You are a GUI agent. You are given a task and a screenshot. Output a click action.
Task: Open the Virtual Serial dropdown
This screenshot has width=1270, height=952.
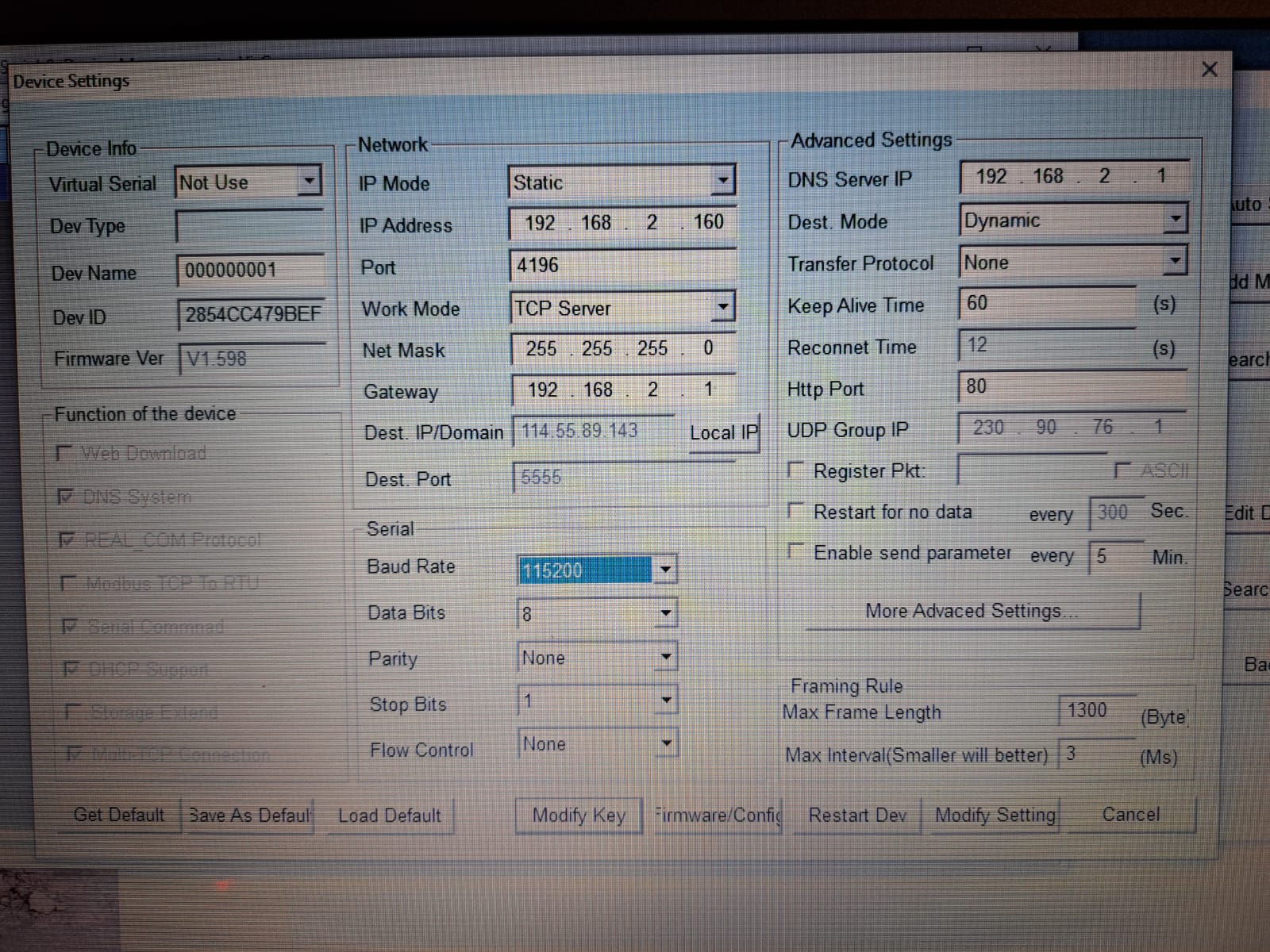pyautogui.click(x=309, y=182)
